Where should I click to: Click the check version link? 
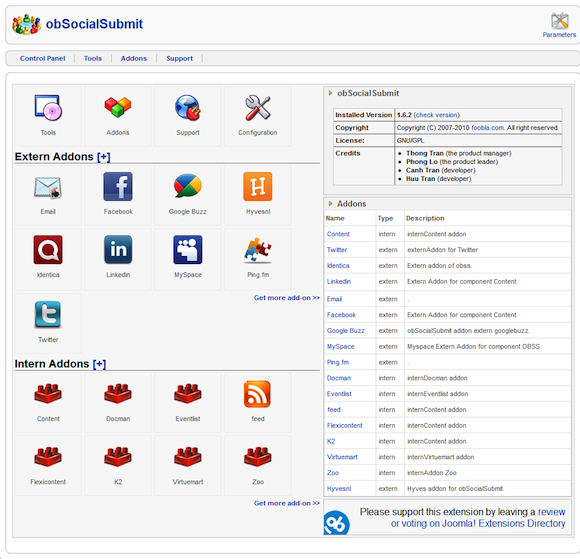(x=436, y=115)
